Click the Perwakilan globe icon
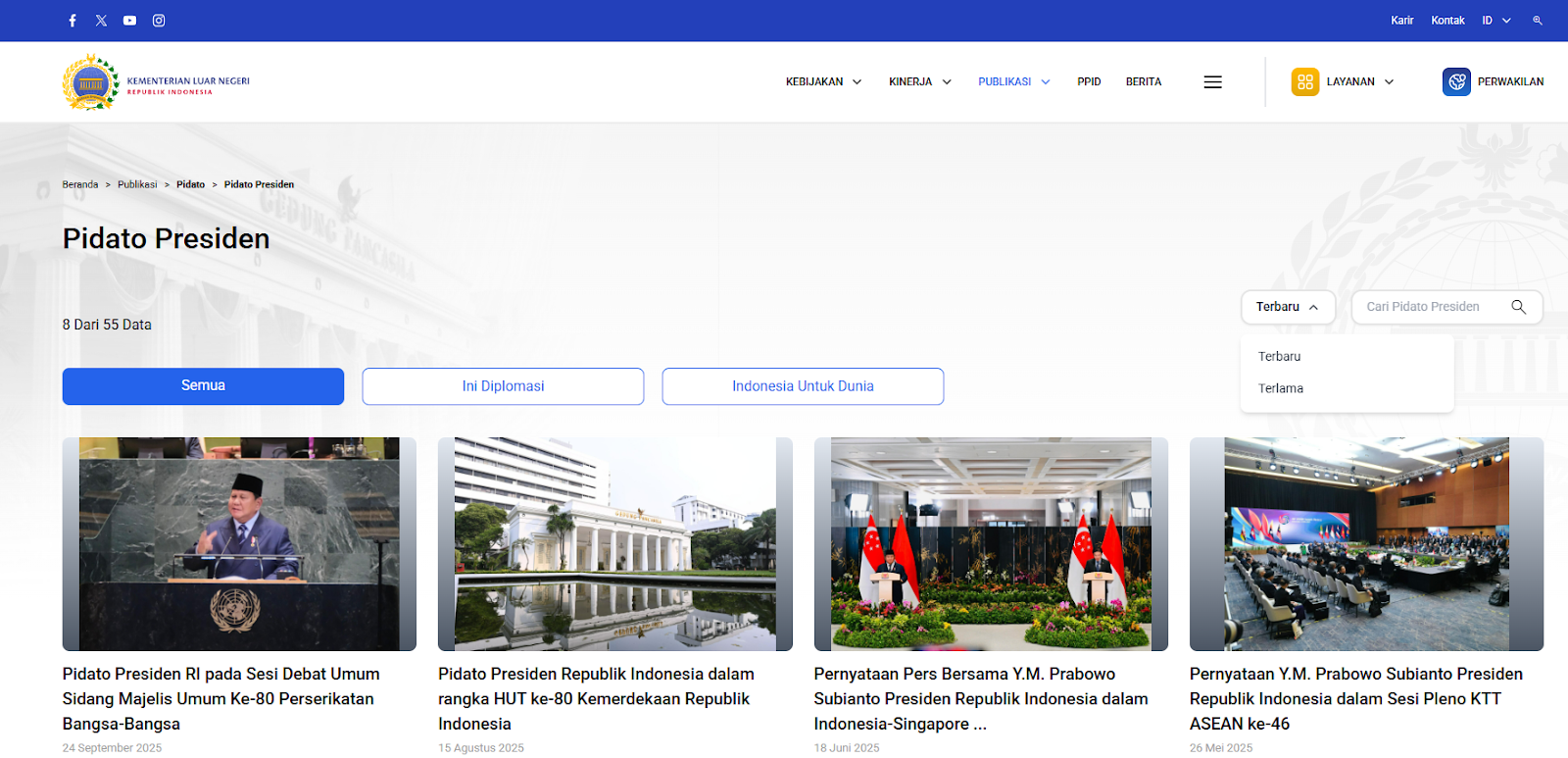Image resolution: width=1568 pixels, height=758 pixels. click(x=1456, y=82)
